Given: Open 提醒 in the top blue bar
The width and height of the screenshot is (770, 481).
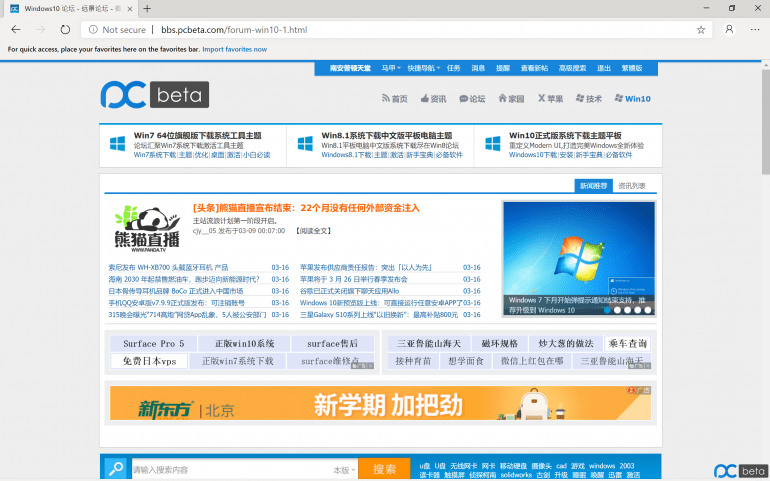Looking at the screenshot, I should [502, 68].
